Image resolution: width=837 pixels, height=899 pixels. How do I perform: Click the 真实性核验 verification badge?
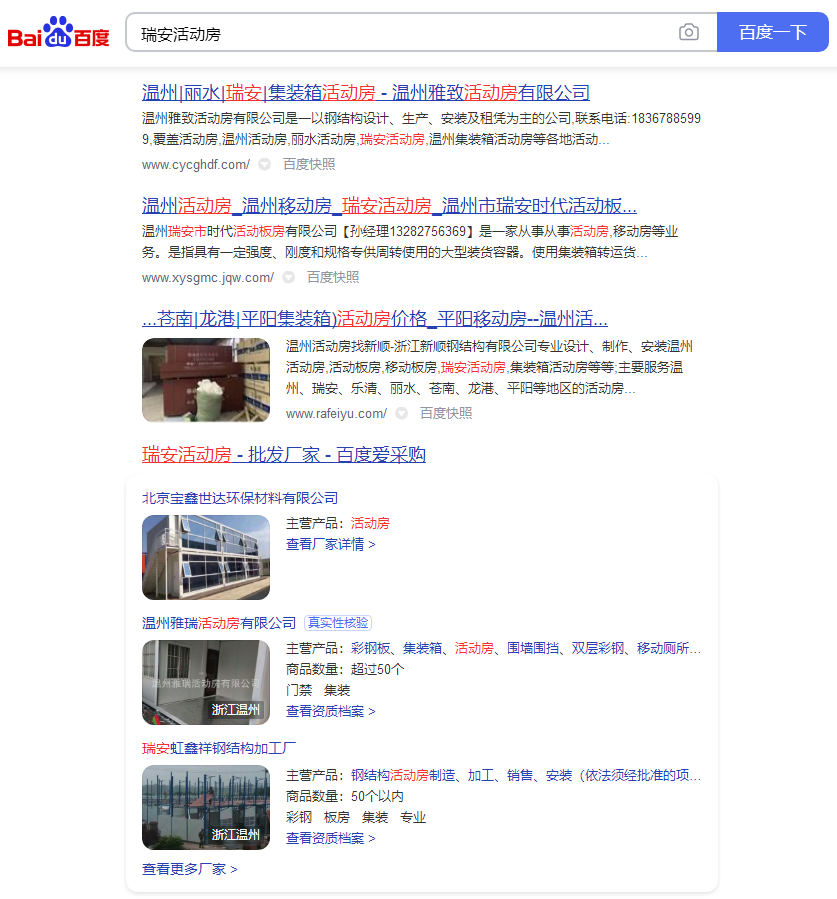pos(338,623)
